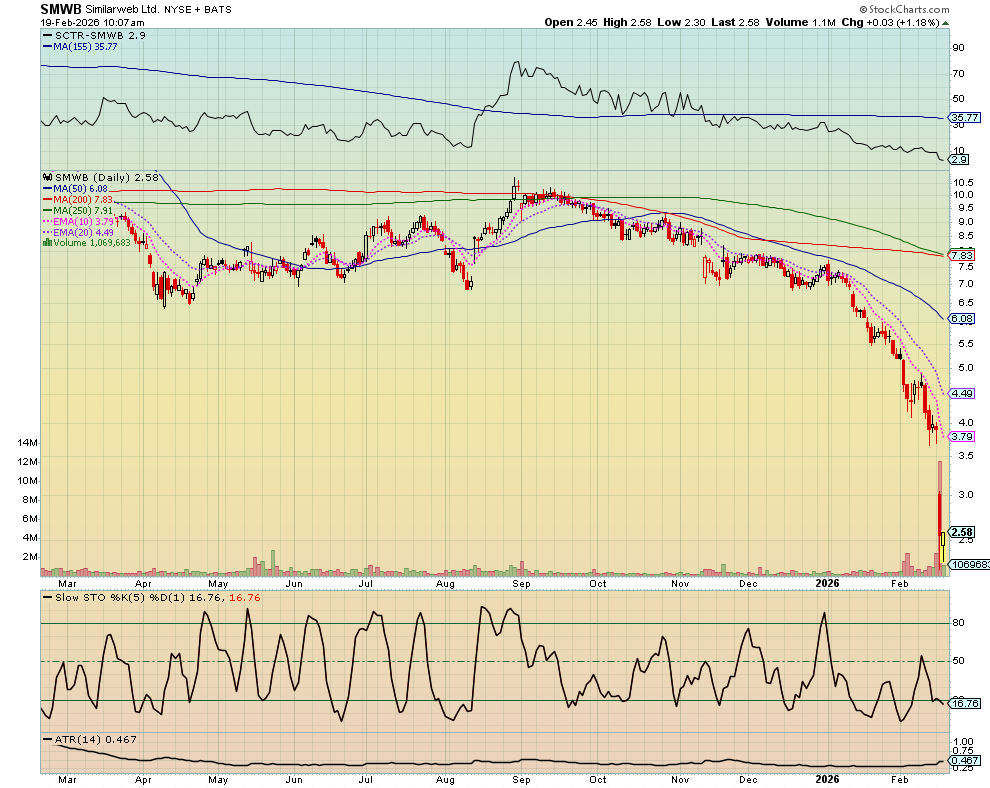Click the 16.76 stochastic value tag

point(965,703)
